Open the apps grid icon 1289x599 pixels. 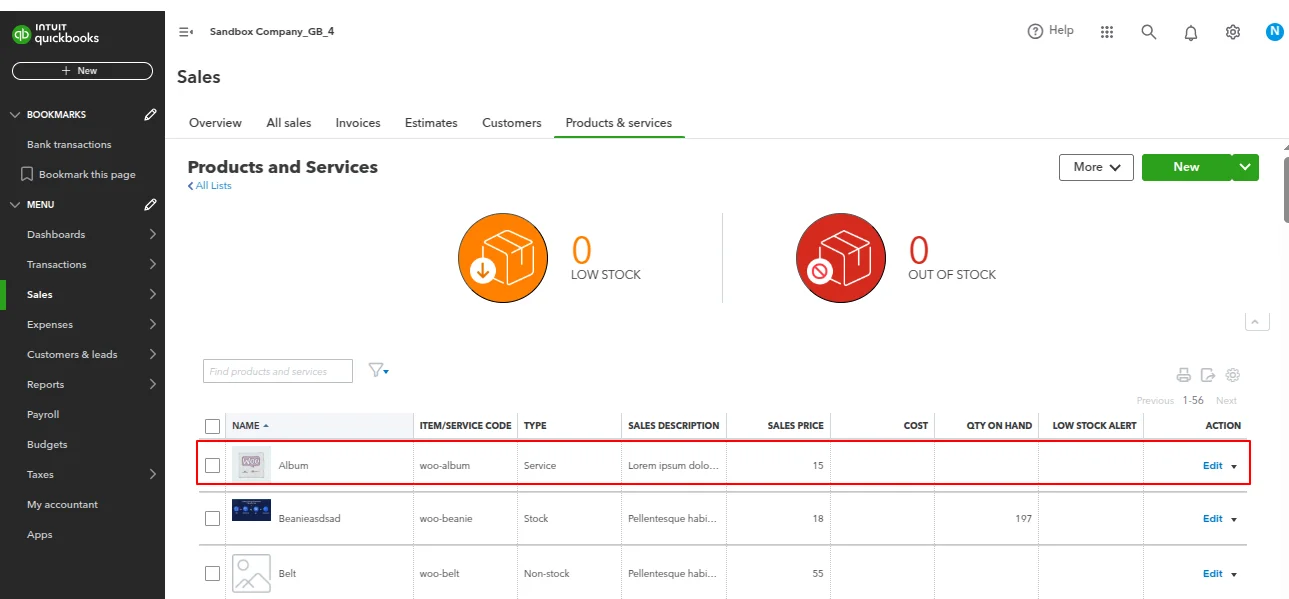tap(1107, 32)
